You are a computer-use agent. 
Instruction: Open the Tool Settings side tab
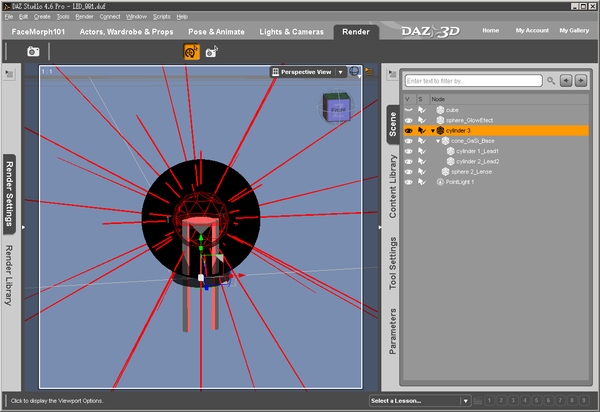[x=393, y=263]
